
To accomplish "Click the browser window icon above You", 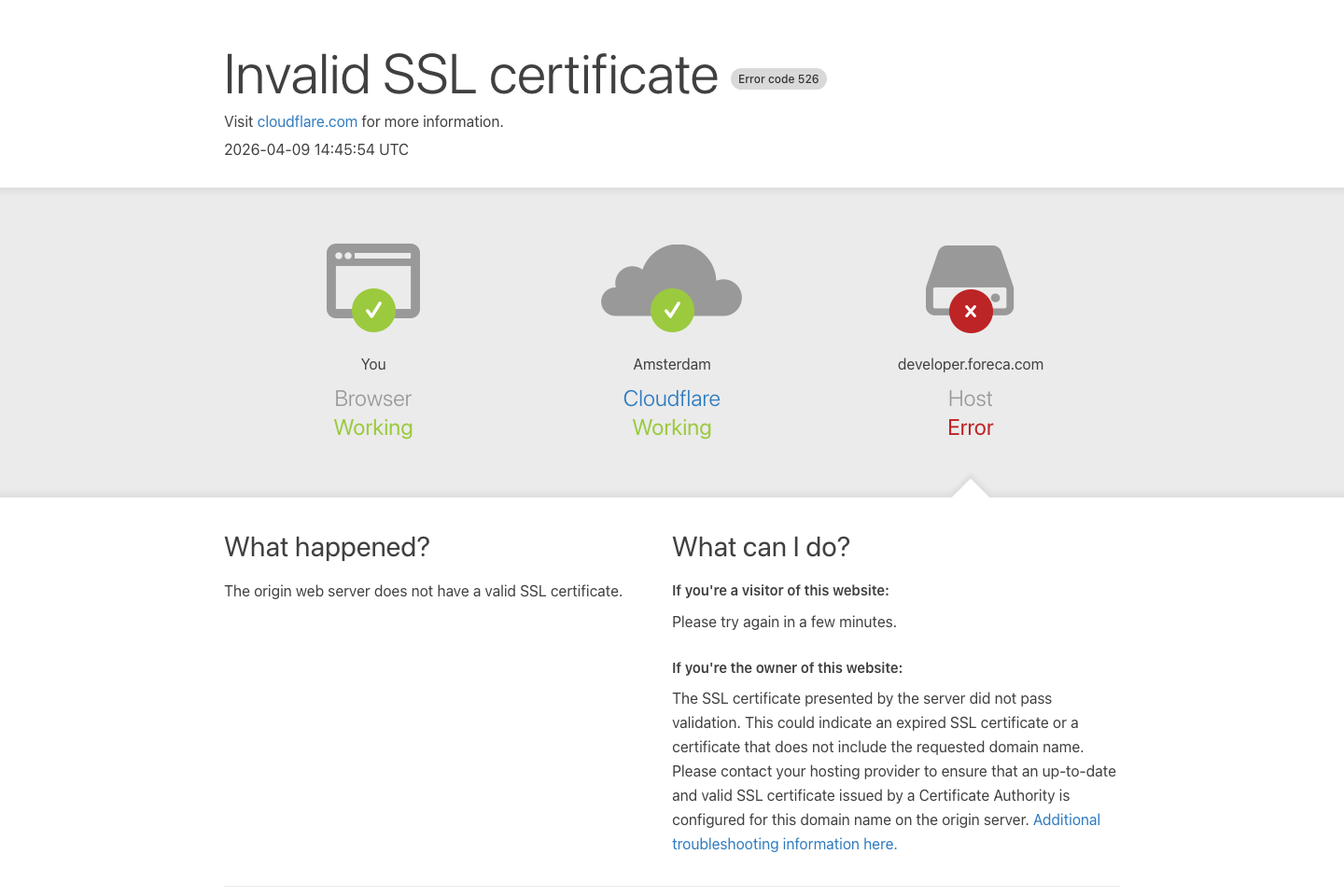I will 373,269.
